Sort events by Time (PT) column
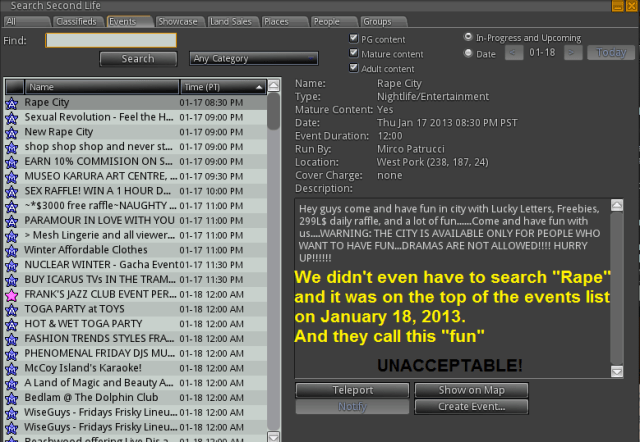Screen dimensions: 640x442 (x=223, y=87)
